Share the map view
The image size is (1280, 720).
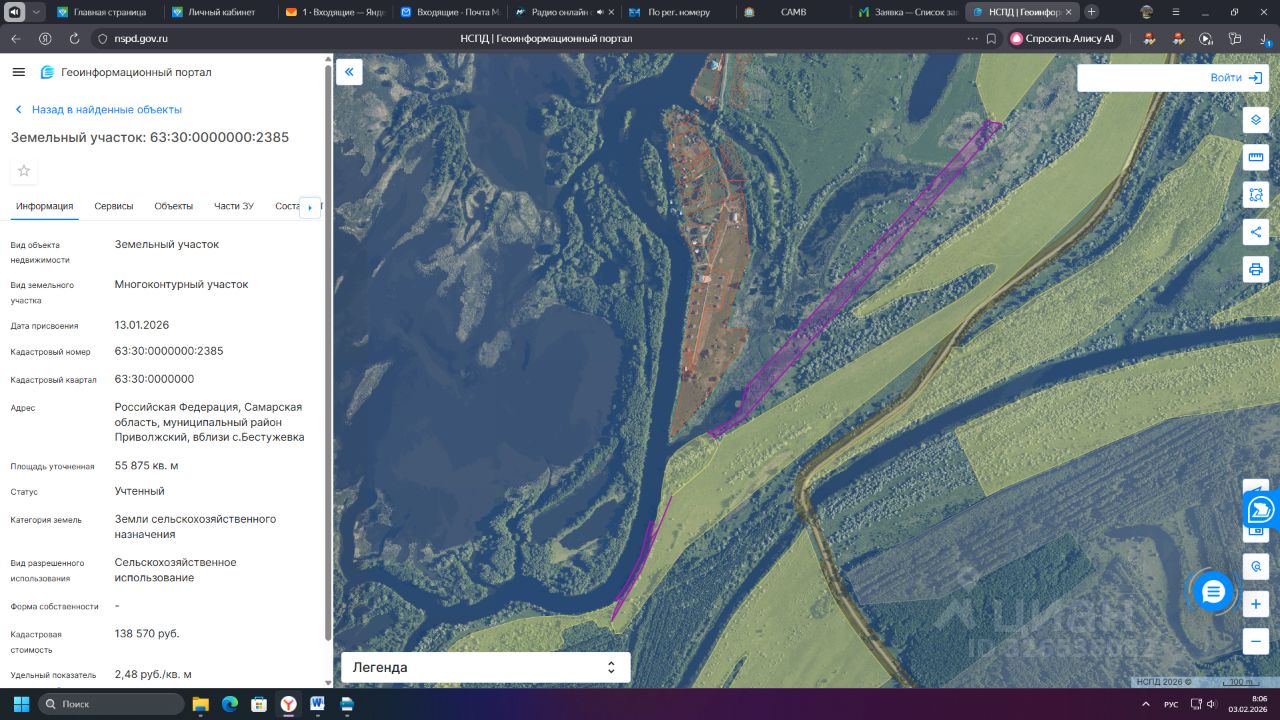tap(1256, 232)
